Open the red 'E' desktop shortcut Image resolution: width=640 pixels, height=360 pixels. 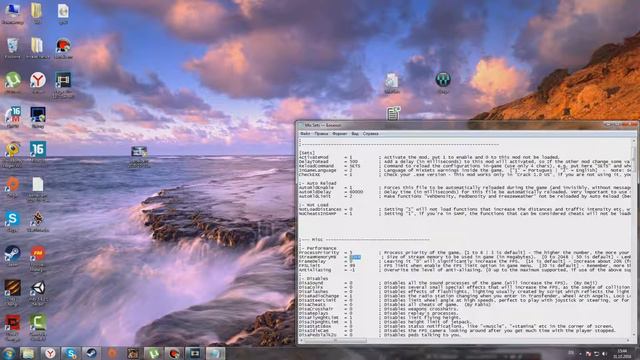pyautogui.click(x=13, y=327)
